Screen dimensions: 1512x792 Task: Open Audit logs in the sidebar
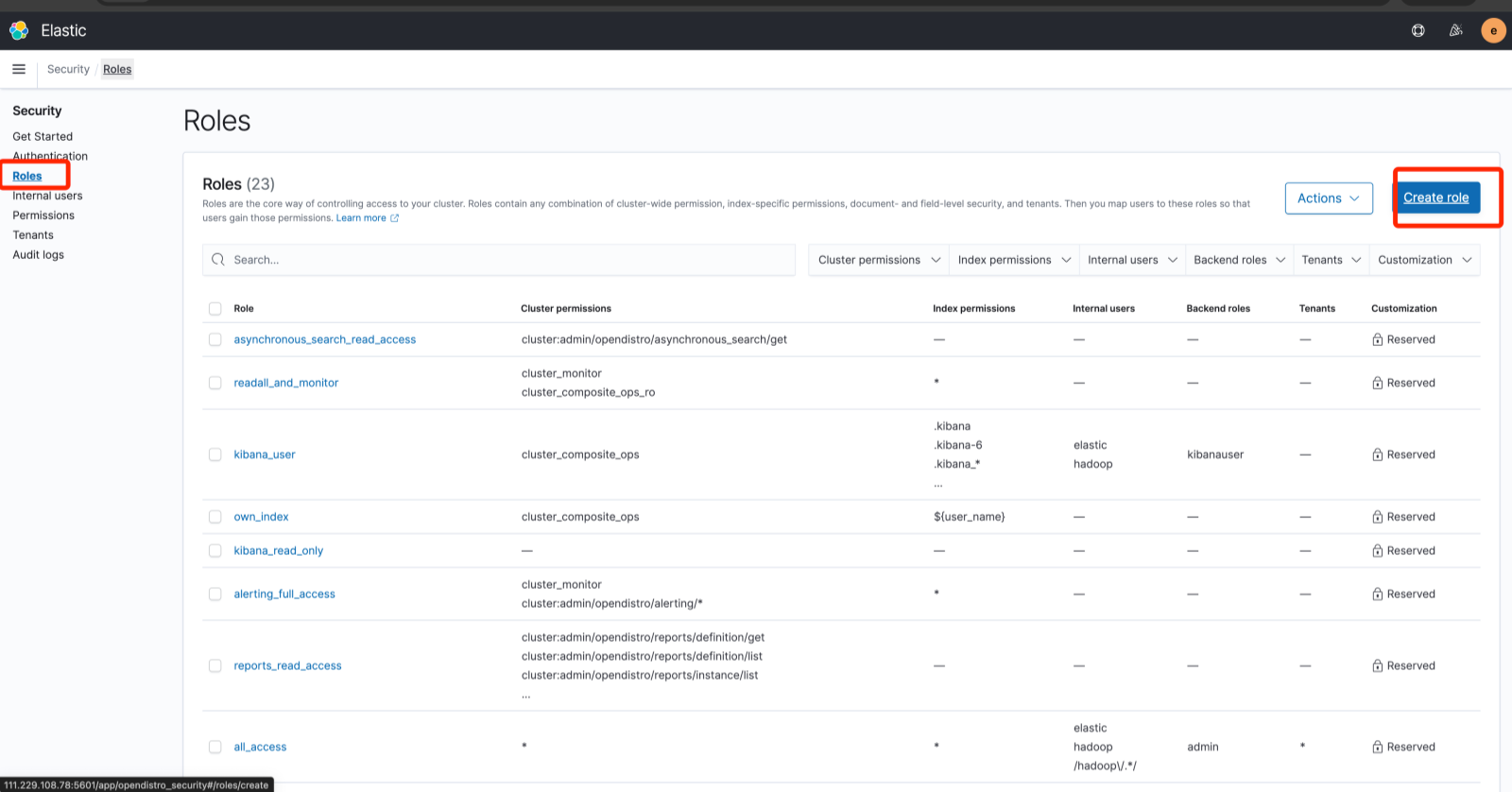pyautogui.click(x=39, y=255)
